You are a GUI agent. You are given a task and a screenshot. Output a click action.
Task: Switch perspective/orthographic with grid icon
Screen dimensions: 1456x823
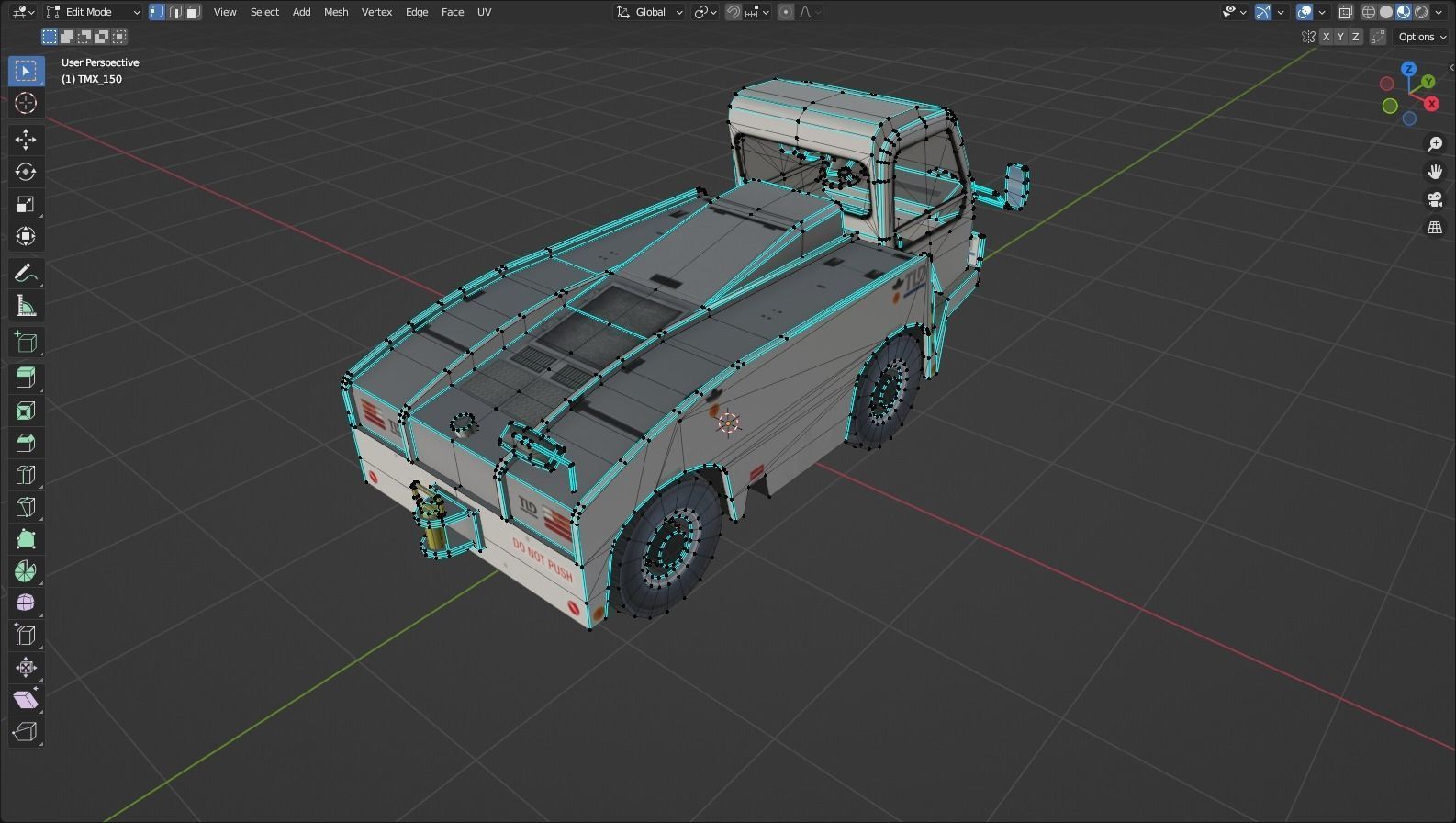click(1435, 227)
